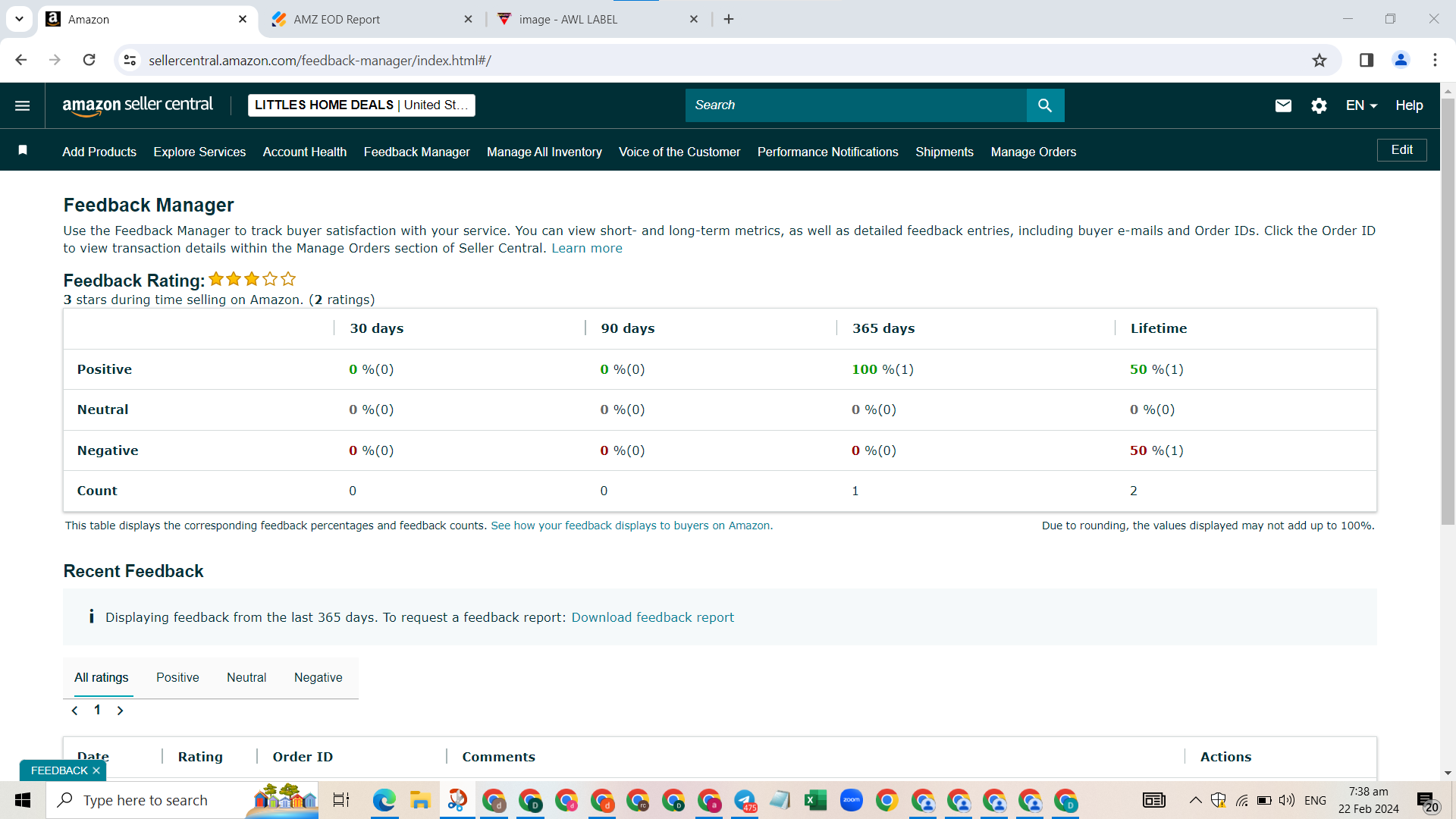
Task: Open the browser side panel icon
Action: tap(1367, 60)
